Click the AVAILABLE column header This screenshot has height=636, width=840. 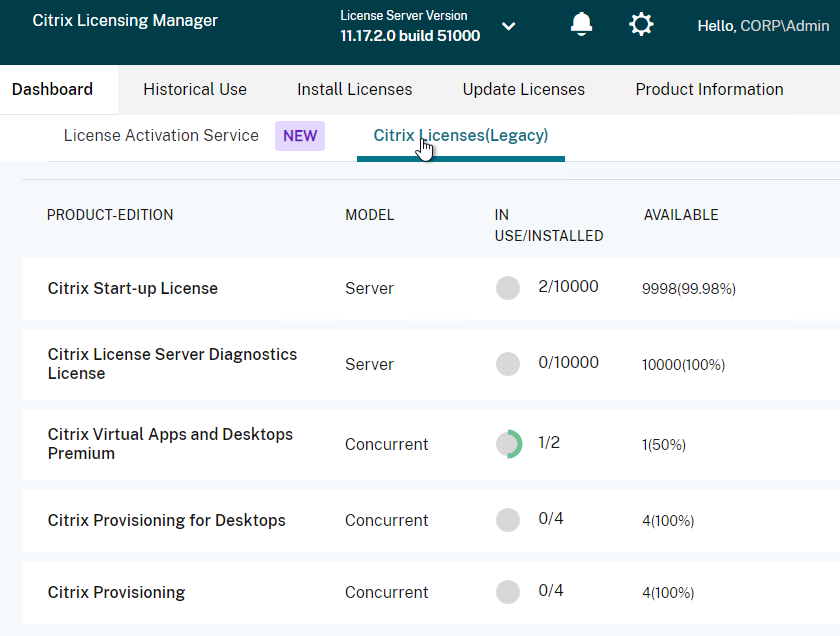[680, 215]
